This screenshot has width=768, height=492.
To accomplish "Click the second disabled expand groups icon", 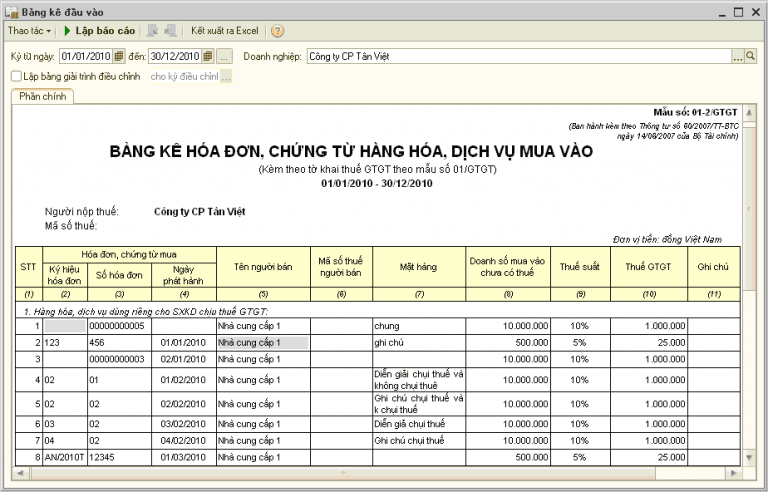I will click(170, 31).
